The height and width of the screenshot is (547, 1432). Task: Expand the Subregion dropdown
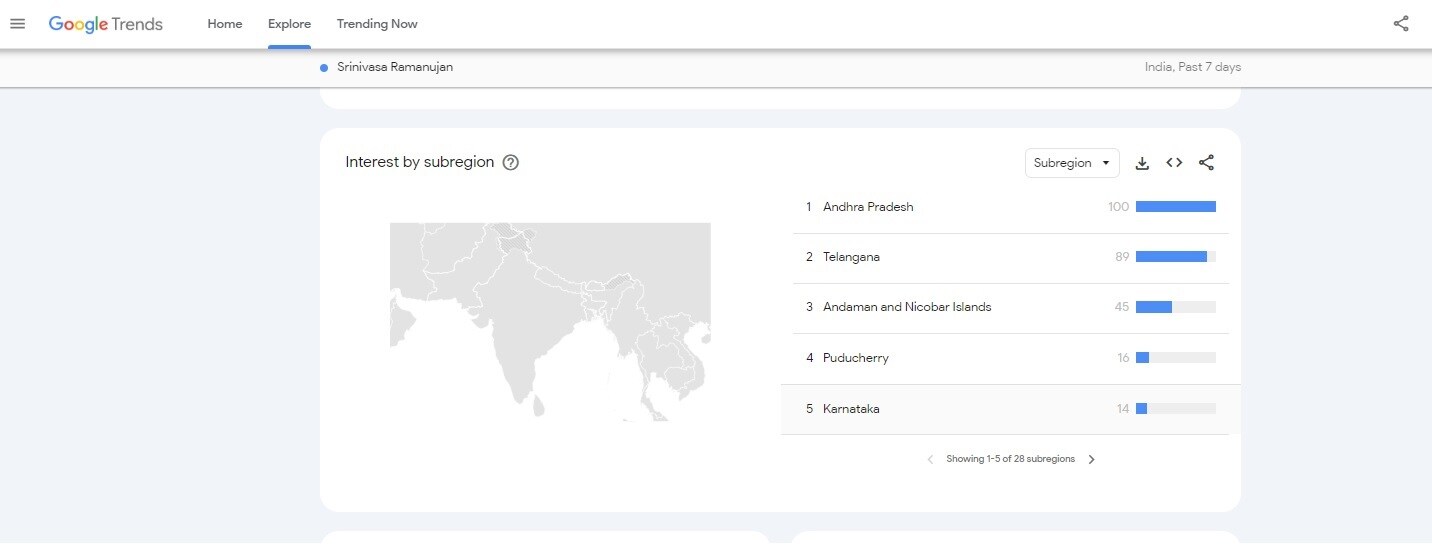point(1071,163)
